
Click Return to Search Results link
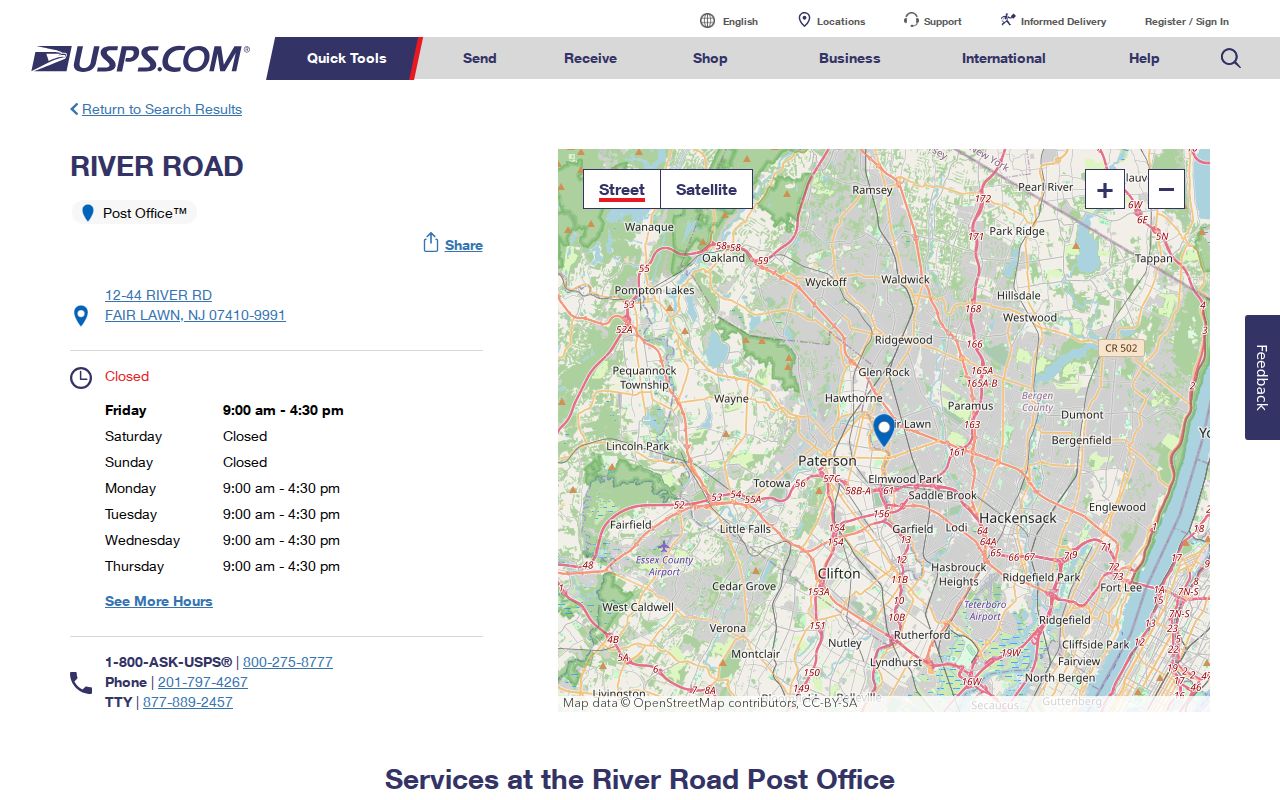click(x=162, y=109)
